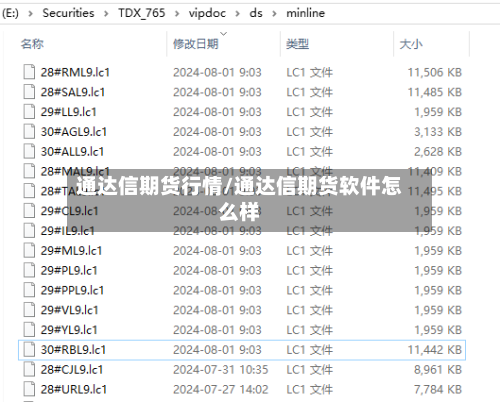Select the file name 29#VL9.lc1
This screenshot has height=402, width=500.
coord(70,310)
